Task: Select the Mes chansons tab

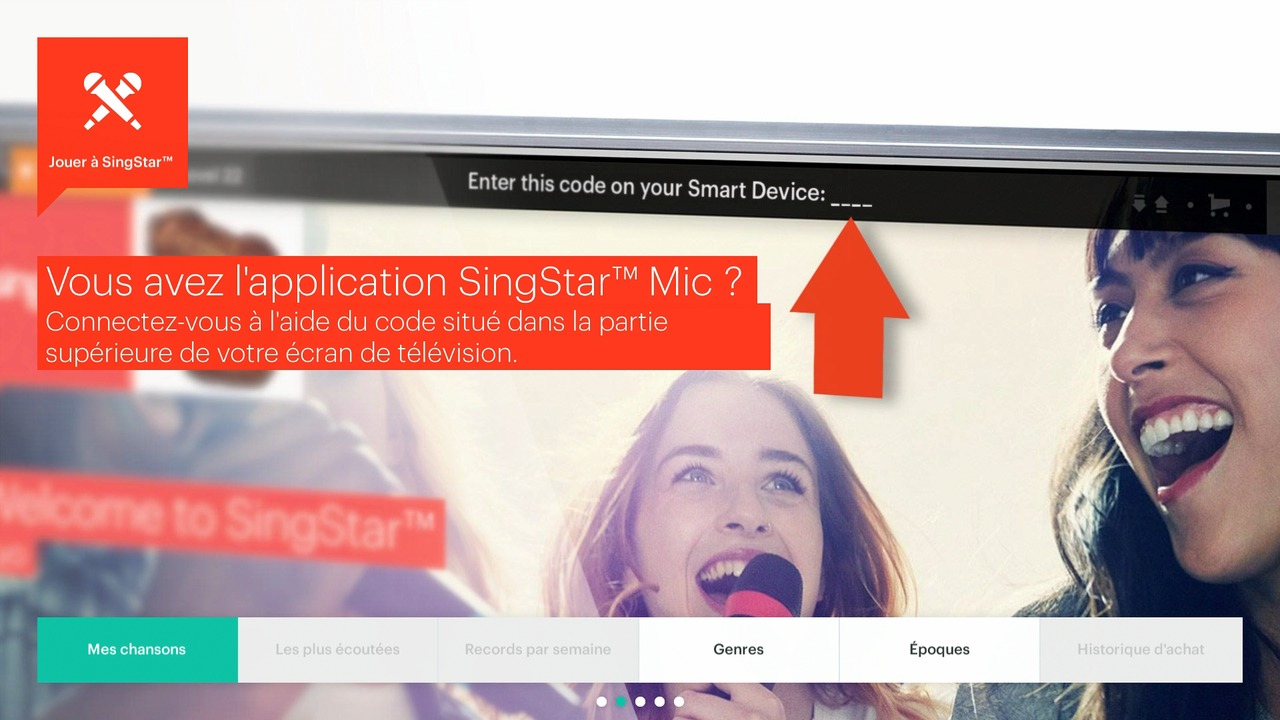Action: (137, 650)
